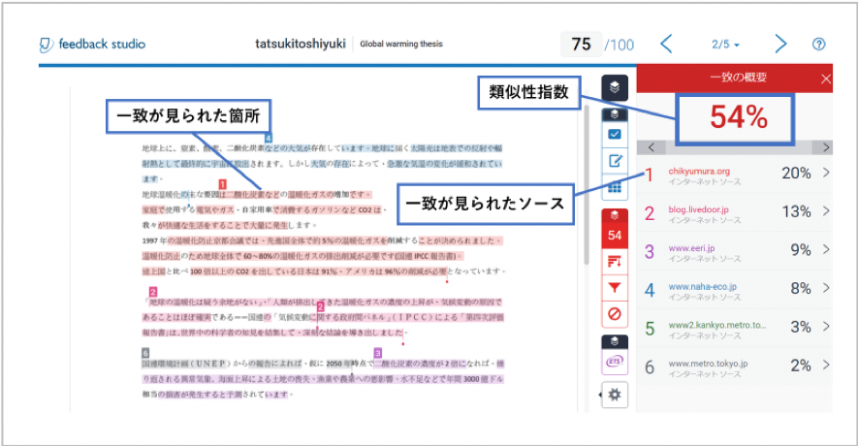This screenshot has height=446, width=858.
Task: Click the tatsukitoshiyuki student name
Action: point(300,44)
